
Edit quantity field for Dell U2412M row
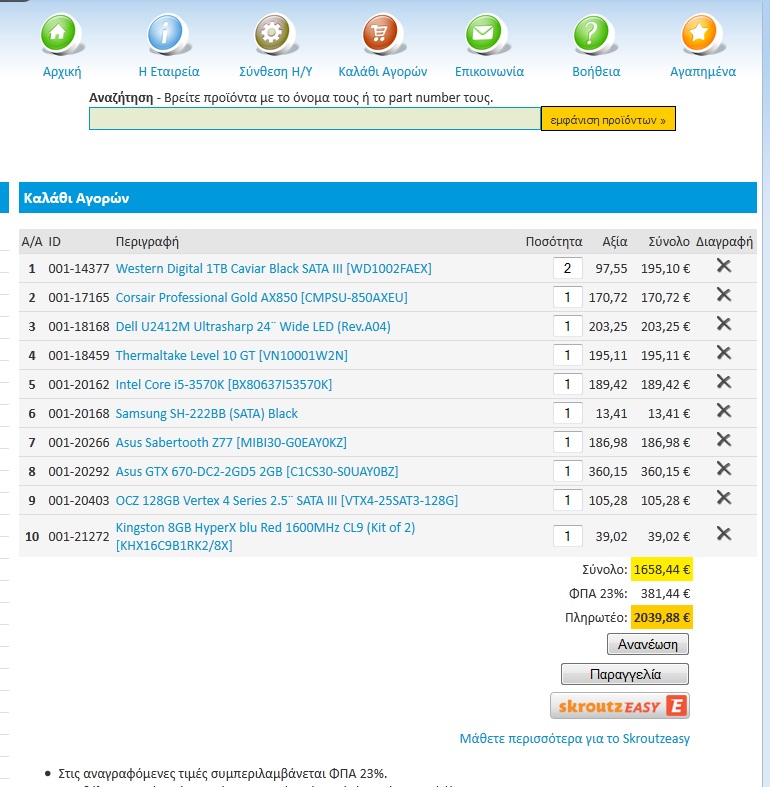(x=568, y=326)
